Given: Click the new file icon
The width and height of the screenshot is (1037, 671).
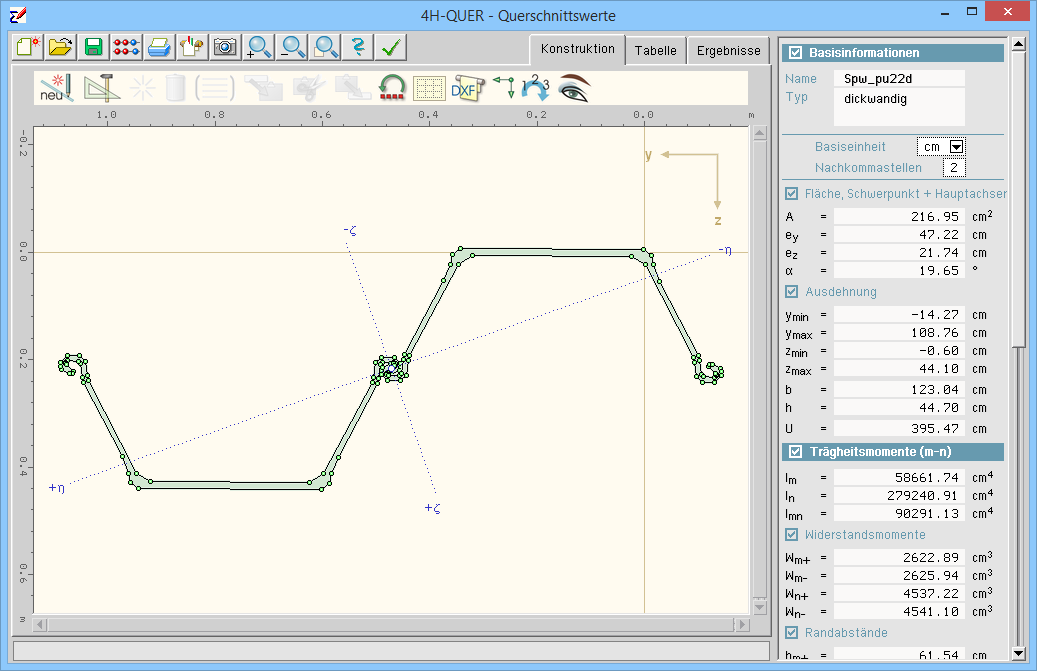Looking at the screenshot, I should coord(28,47).
